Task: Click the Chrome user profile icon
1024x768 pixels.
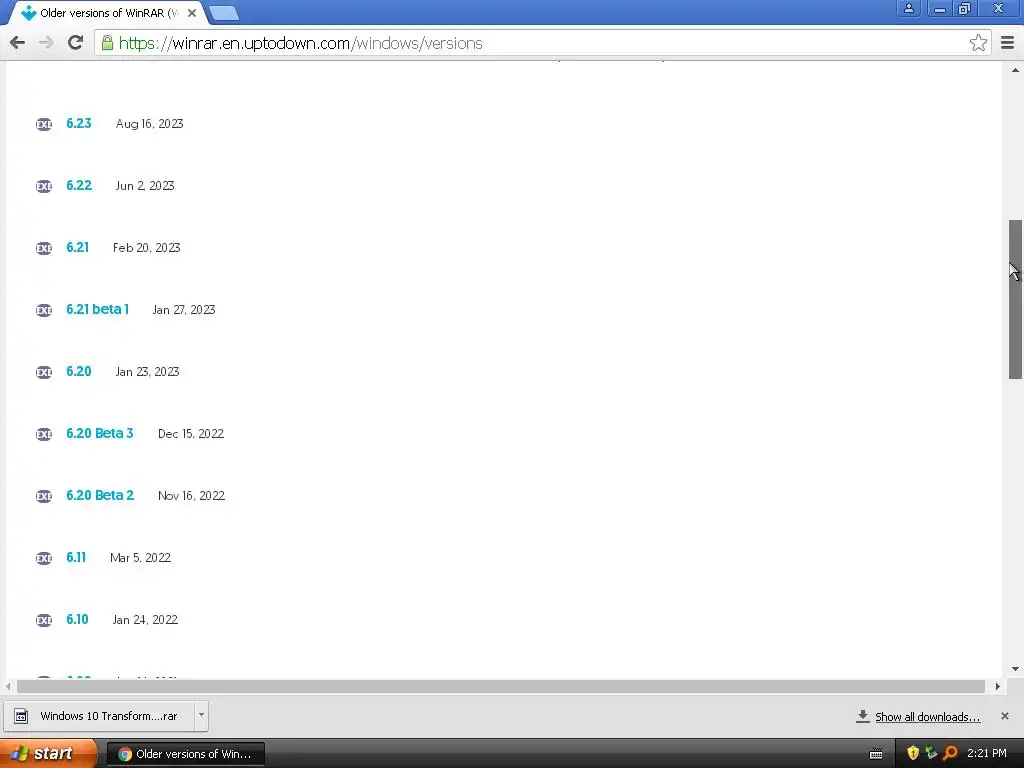Action: click(908, 8)
